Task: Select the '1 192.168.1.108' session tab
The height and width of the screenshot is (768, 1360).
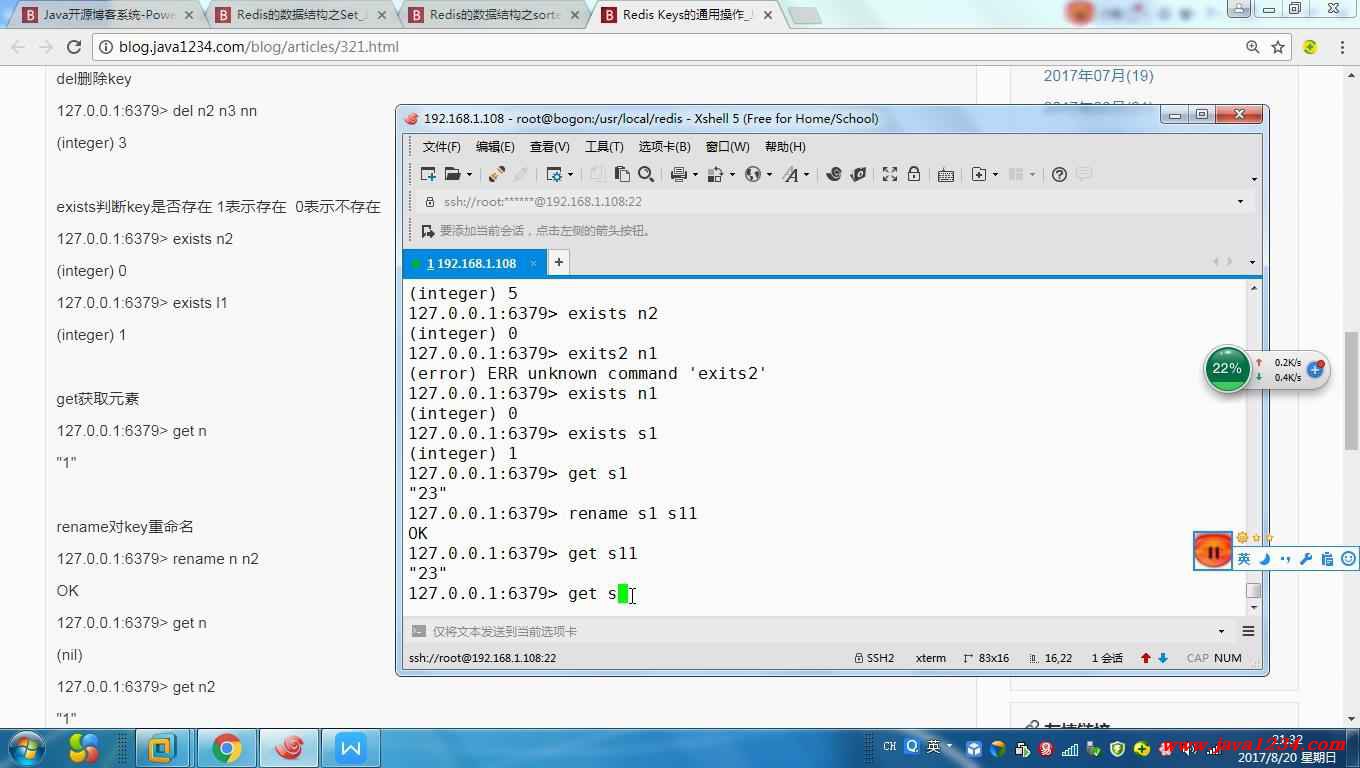Action: tap(476, 263)
